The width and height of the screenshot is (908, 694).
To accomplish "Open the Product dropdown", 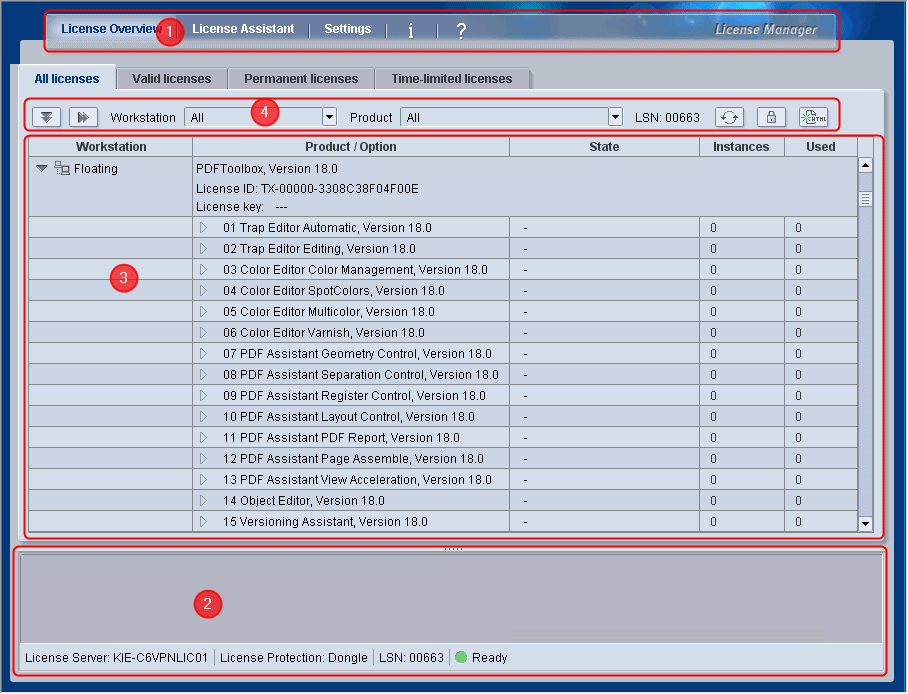I will pyautogui.click(x=615, y=118).
